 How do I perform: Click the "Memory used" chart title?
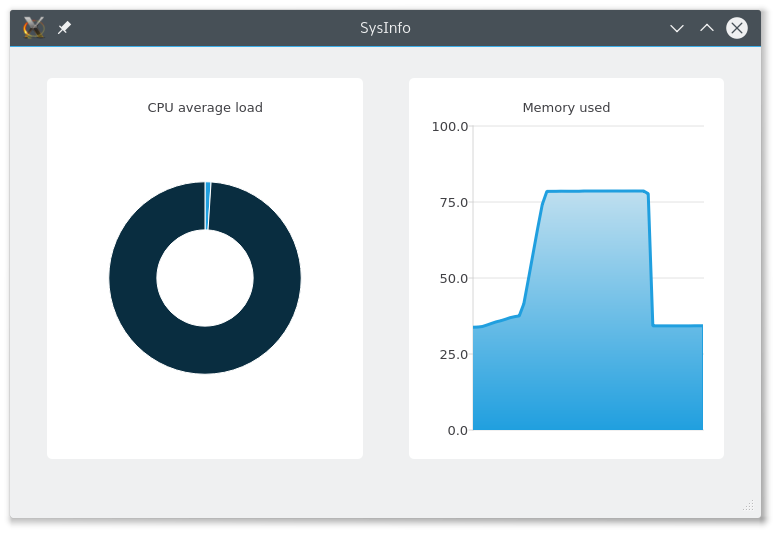click(x=566, y=108)
